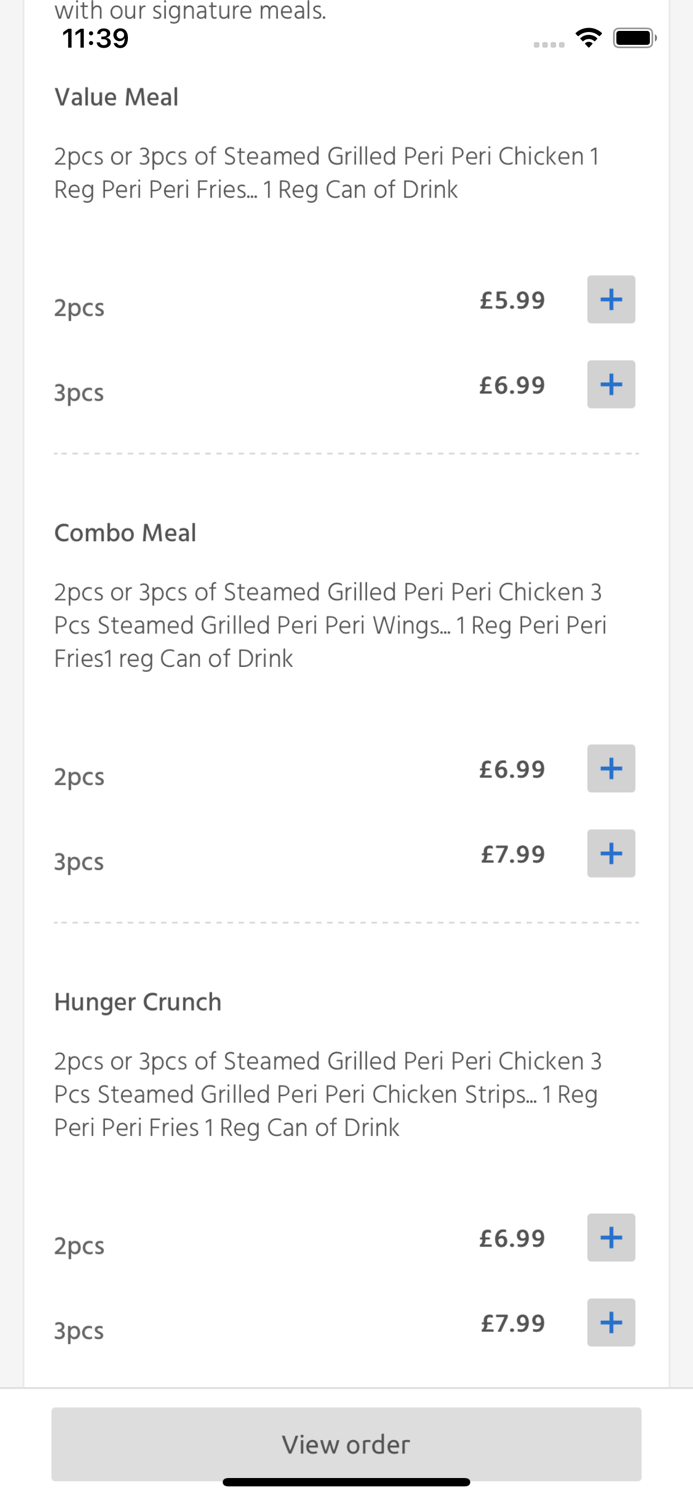Select the 2pcs option under Value Meal
Viewport: 693px width, 1500px height.
click(x=79, y=308)
